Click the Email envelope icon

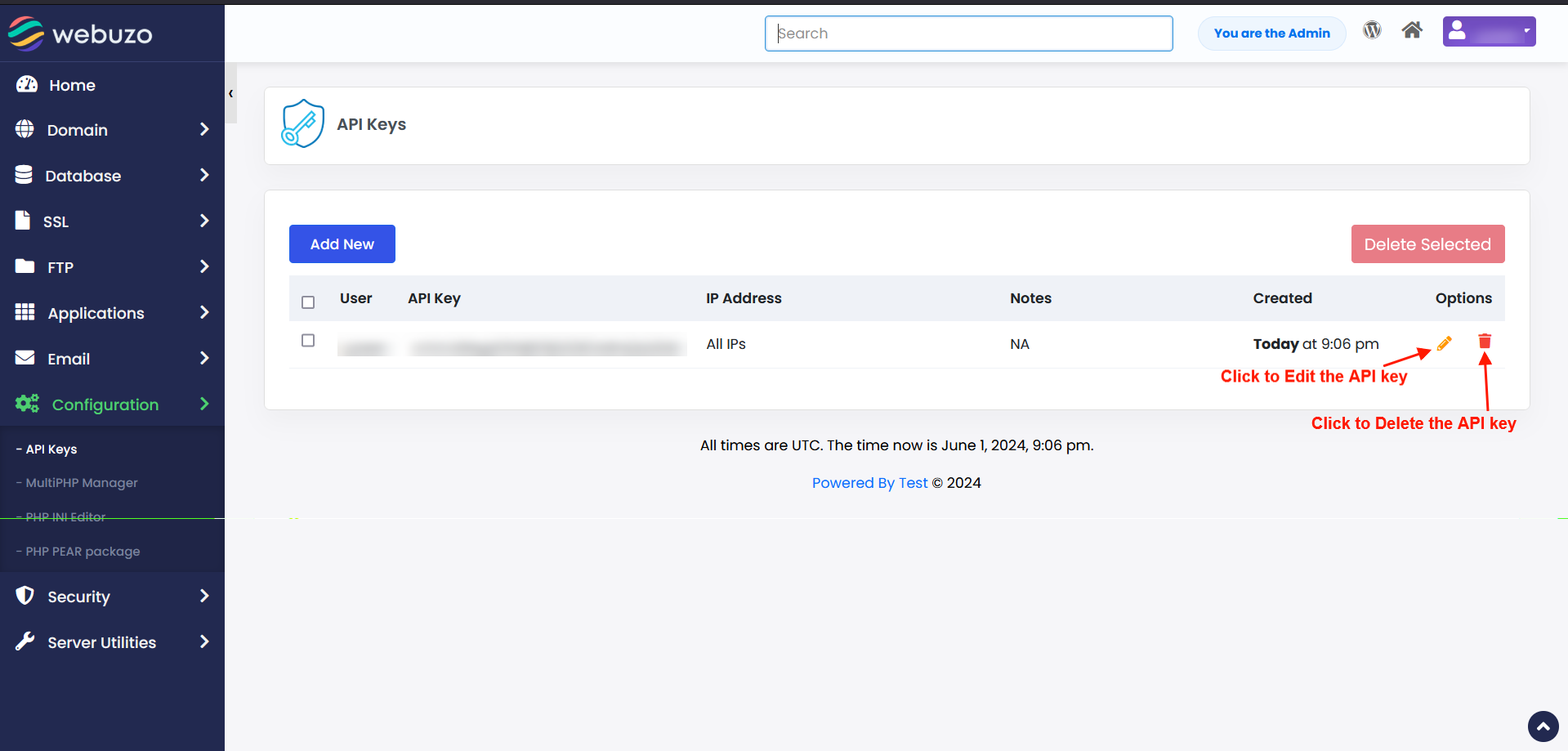(x=25, y=357)
